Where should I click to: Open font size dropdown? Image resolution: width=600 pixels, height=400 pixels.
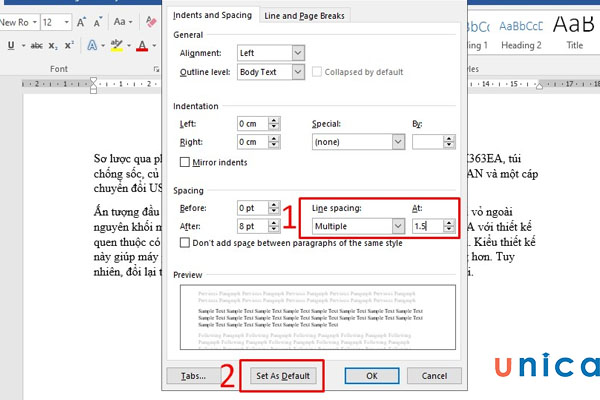(x=67, y=22)
